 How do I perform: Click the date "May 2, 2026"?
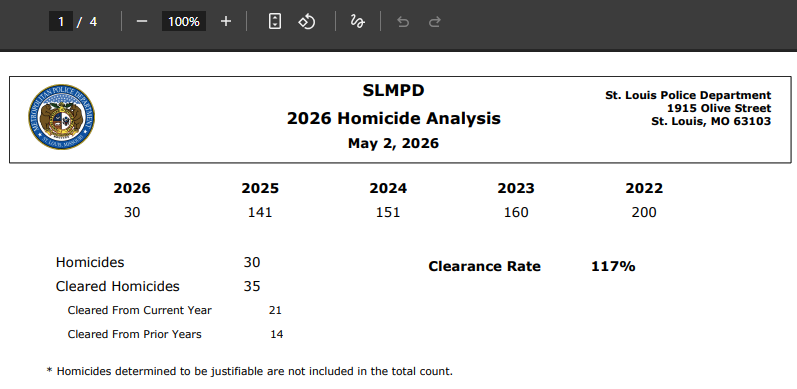click(393, 143)
